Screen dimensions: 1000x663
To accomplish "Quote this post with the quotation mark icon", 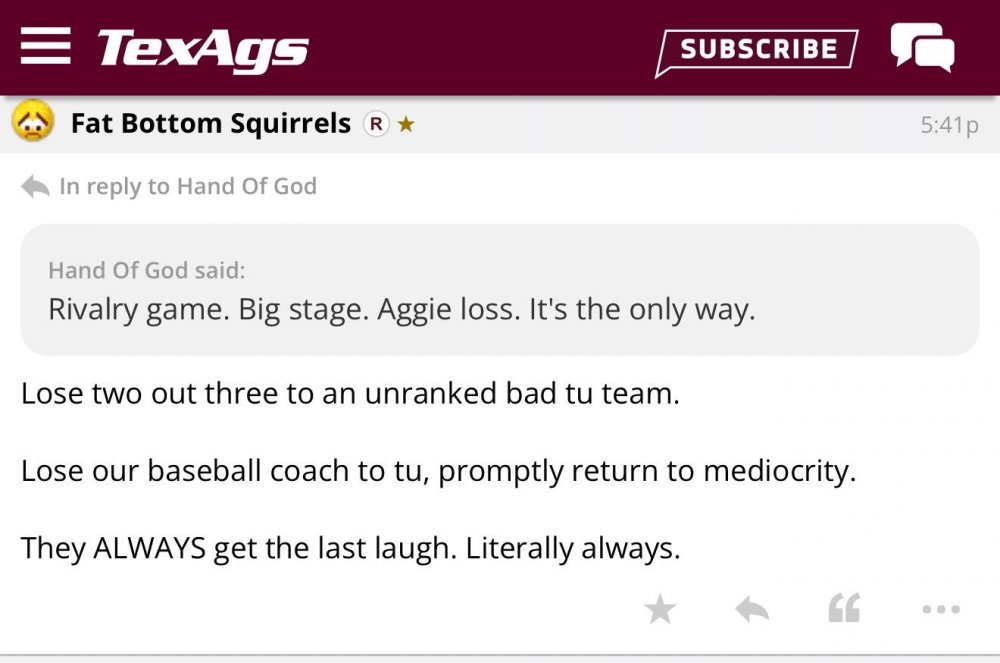I will [844, 608].
